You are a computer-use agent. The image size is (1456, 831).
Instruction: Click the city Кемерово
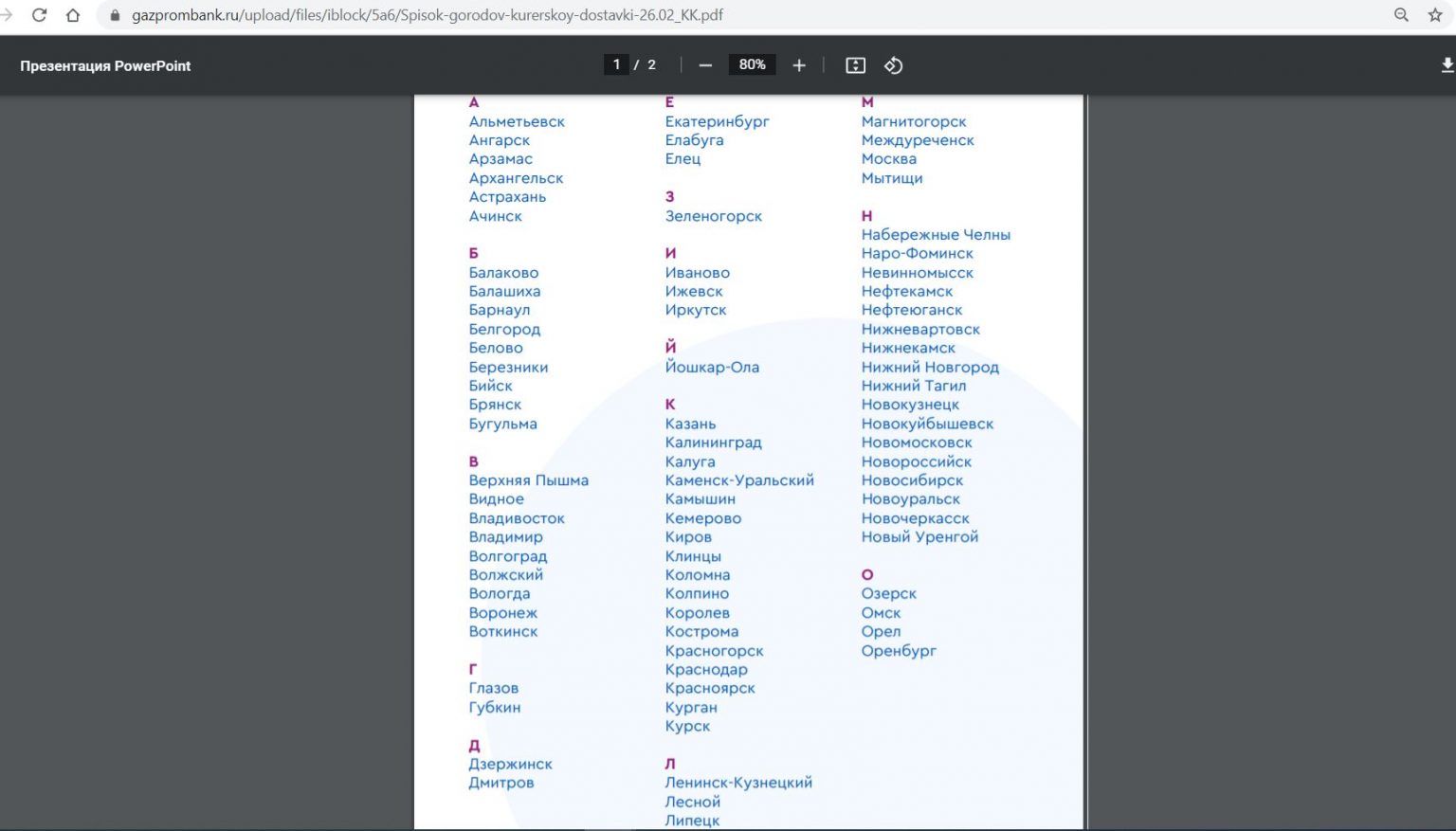click(702, 518)
